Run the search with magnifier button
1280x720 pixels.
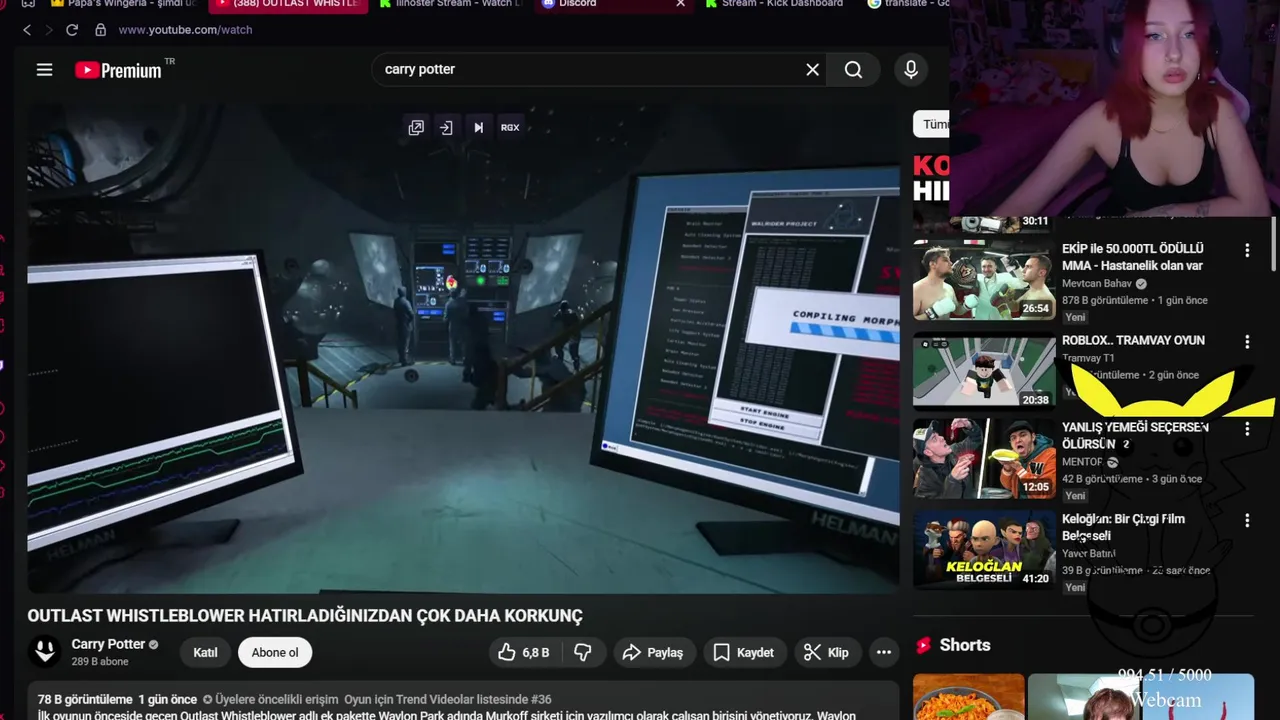point(853,69)
